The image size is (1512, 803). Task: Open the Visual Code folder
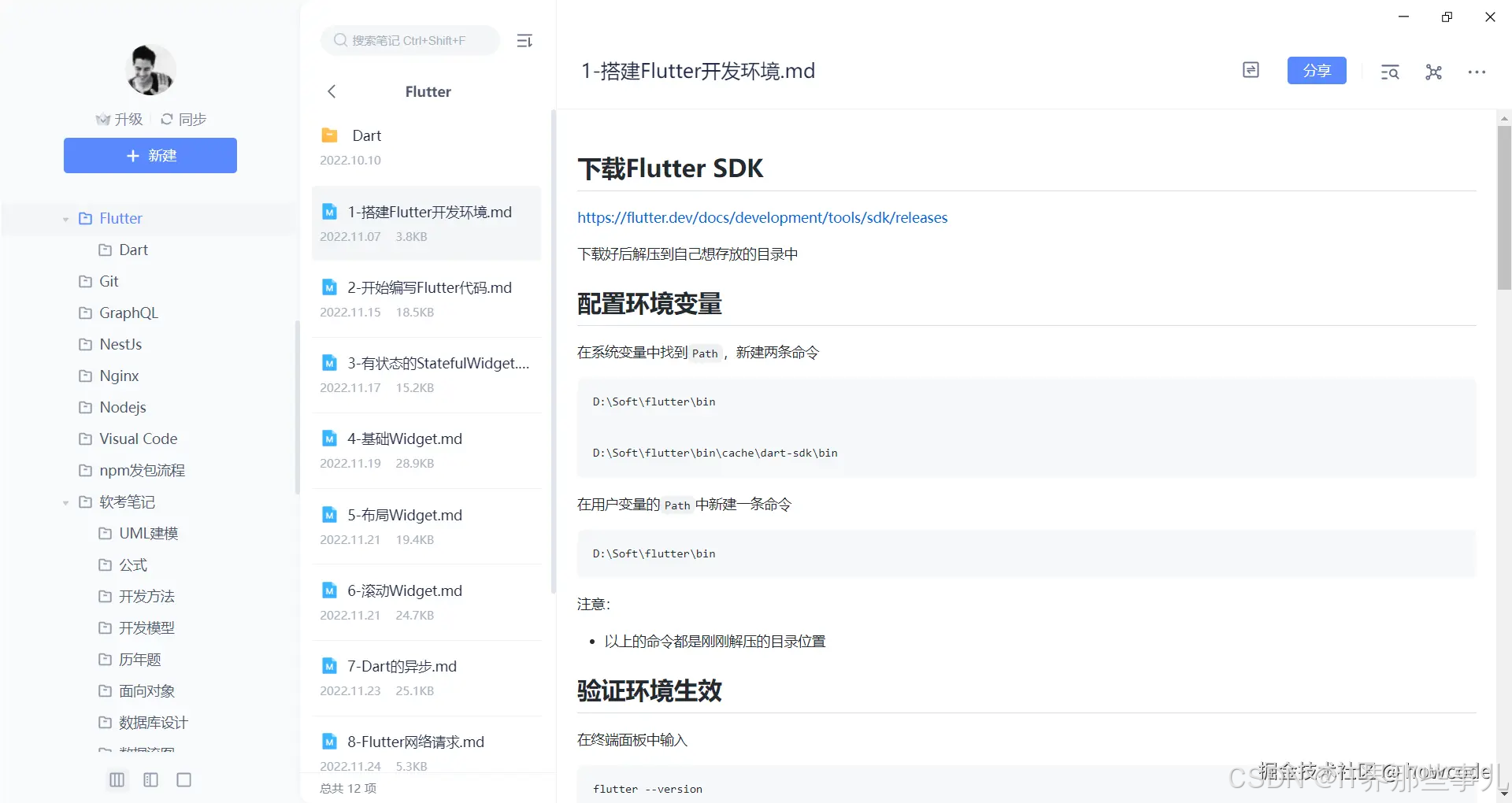138,439
